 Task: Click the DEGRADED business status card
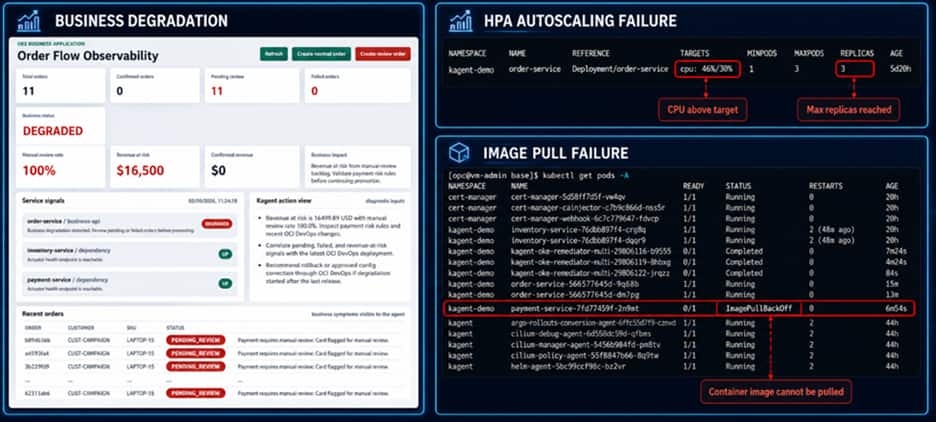point(61,125)
